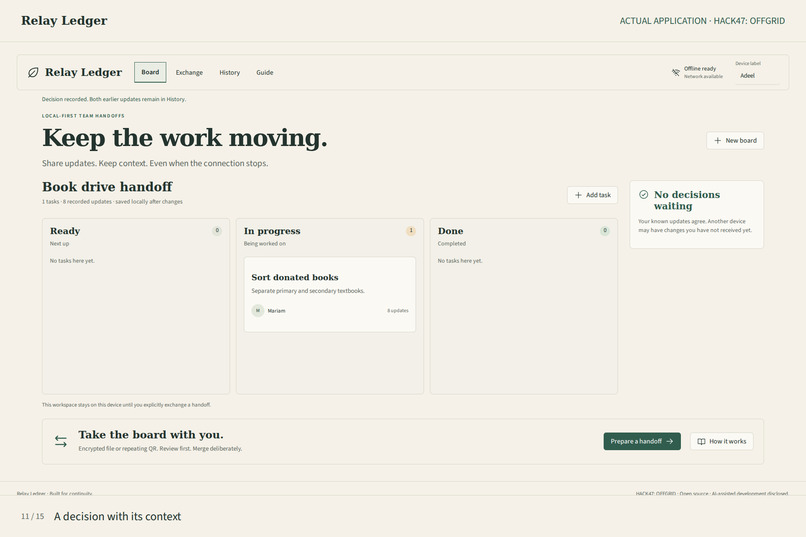Click the checkmark circle icon in decisions panel
Image resolution: width=806 pixels, height=537 pixels.
click(x=644, y=195)
